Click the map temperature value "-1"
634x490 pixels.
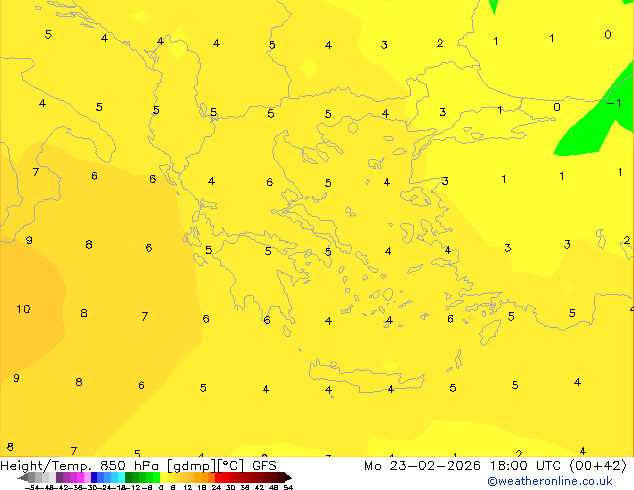614,103
